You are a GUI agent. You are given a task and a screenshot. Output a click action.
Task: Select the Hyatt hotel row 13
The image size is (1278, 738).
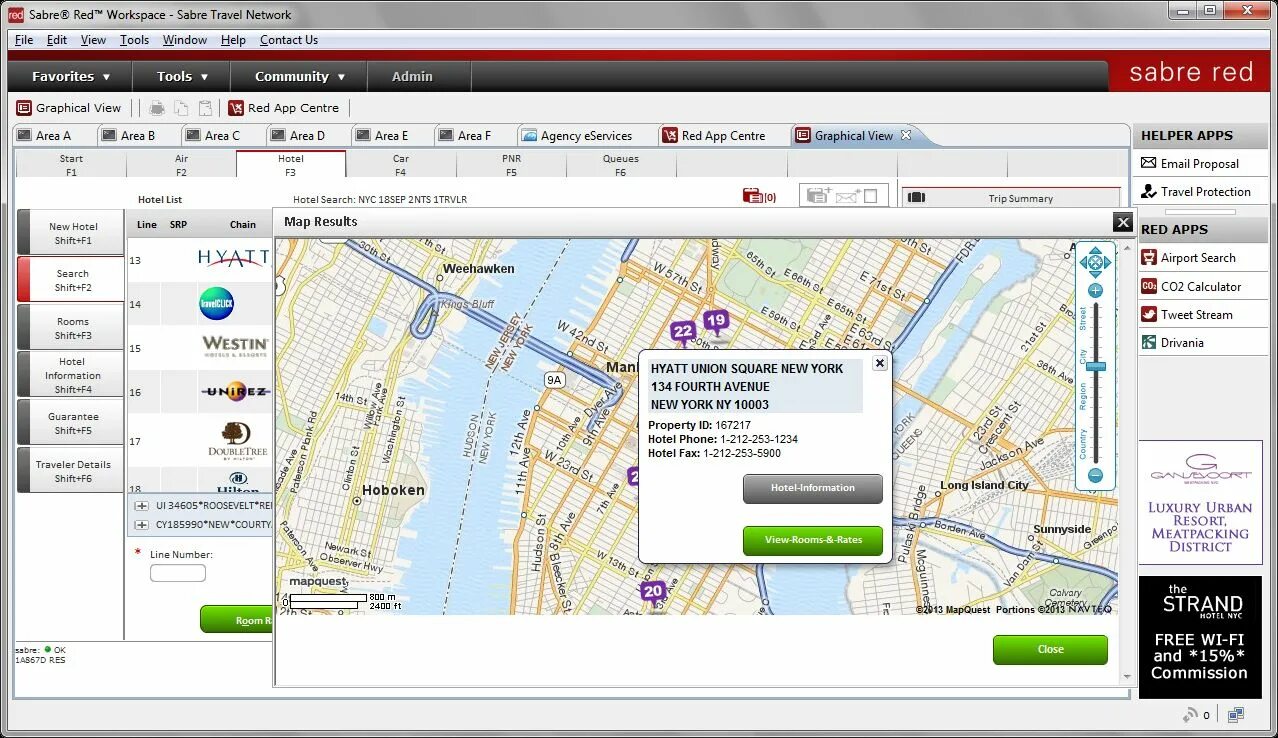pos(199,260)
